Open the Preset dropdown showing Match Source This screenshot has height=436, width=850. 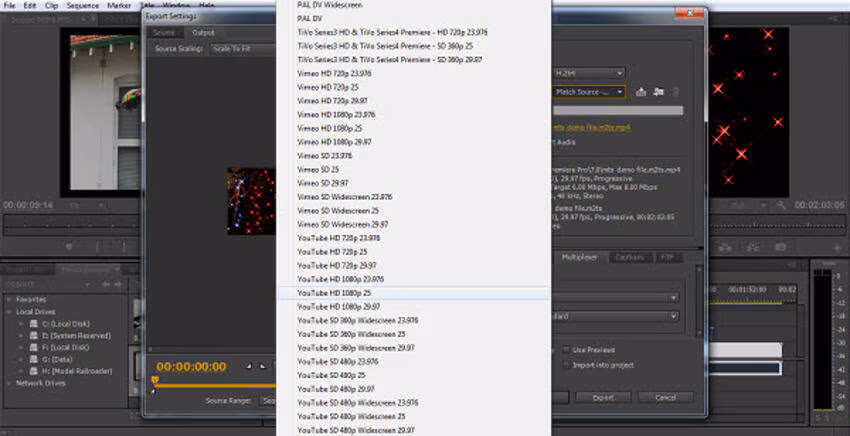(x=589, y=92)
